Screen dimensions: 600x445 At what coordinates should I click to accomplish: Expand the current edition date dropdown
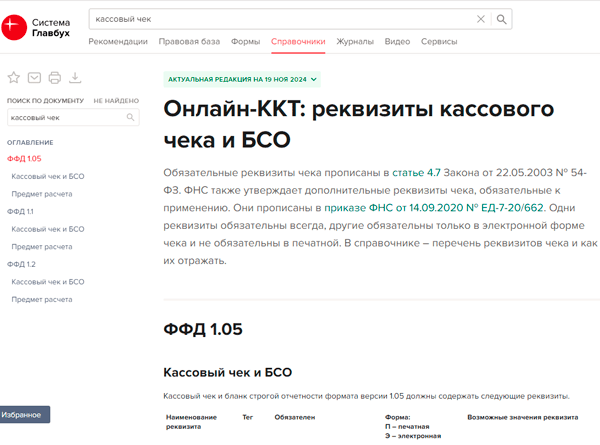pos(314,78)
